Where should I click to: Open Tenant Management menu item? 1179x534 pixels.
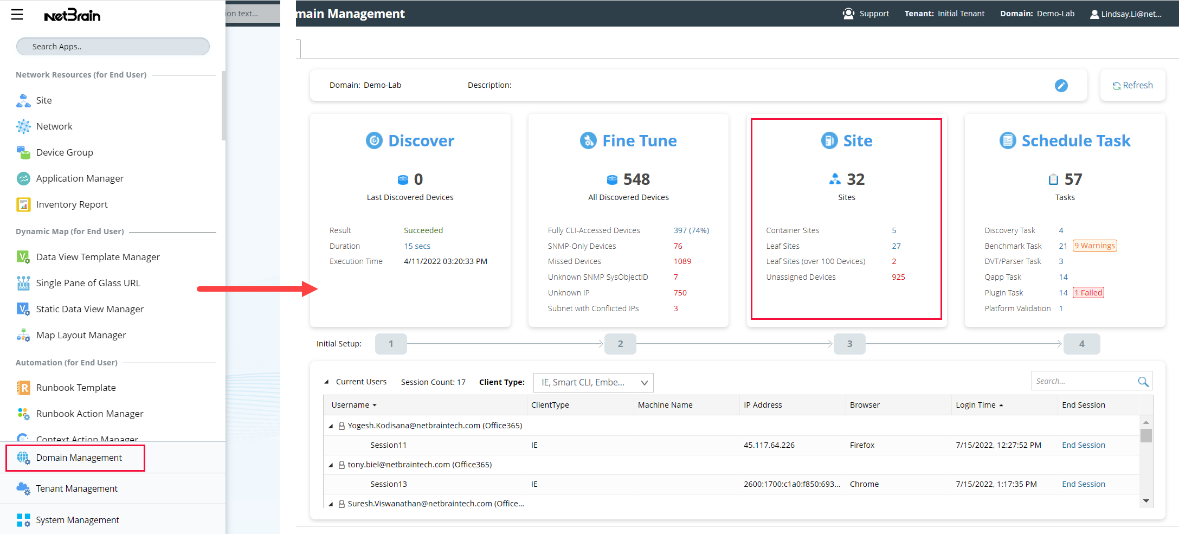tap(77, 489)
